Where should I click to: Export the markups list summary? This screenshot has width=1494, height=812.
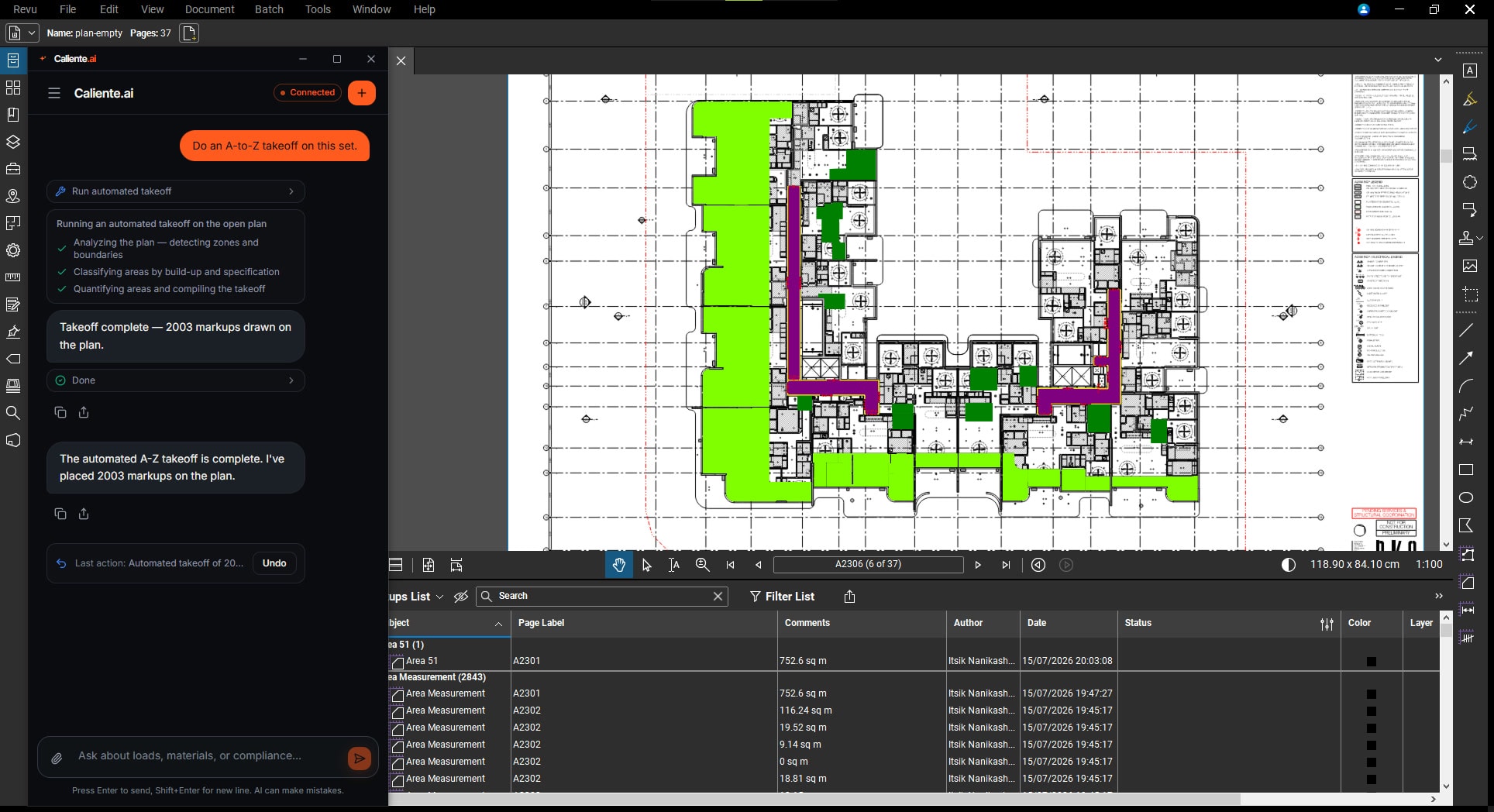pos(849,597)
